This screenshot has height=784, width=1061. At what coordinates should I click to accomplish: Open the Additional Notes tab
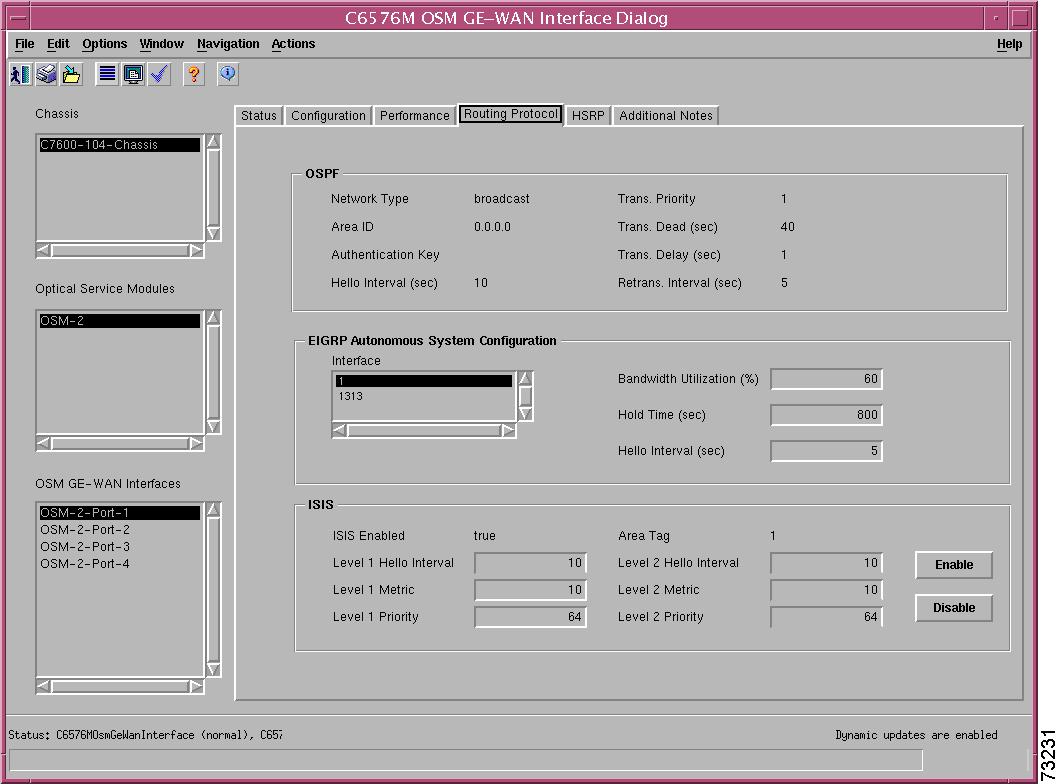[666, 116]
